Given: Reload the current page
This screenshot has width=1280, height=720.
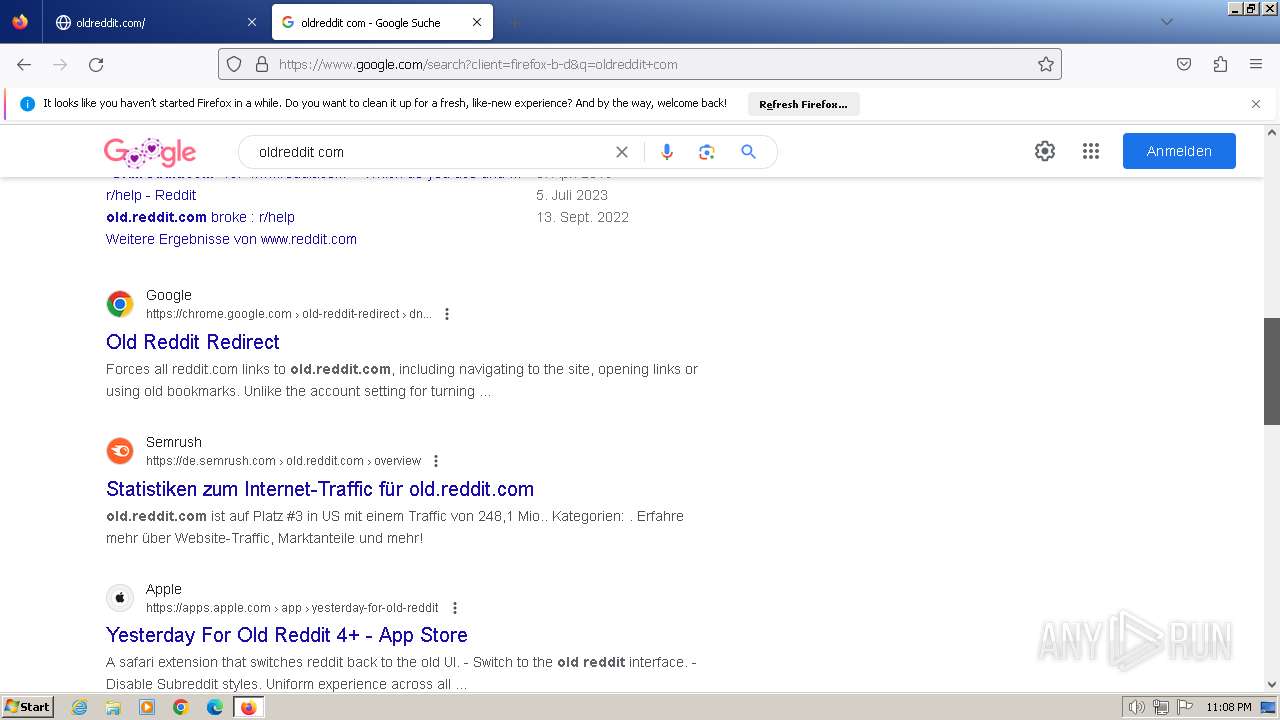Looking at the screenshot, I should click(96, 64).
